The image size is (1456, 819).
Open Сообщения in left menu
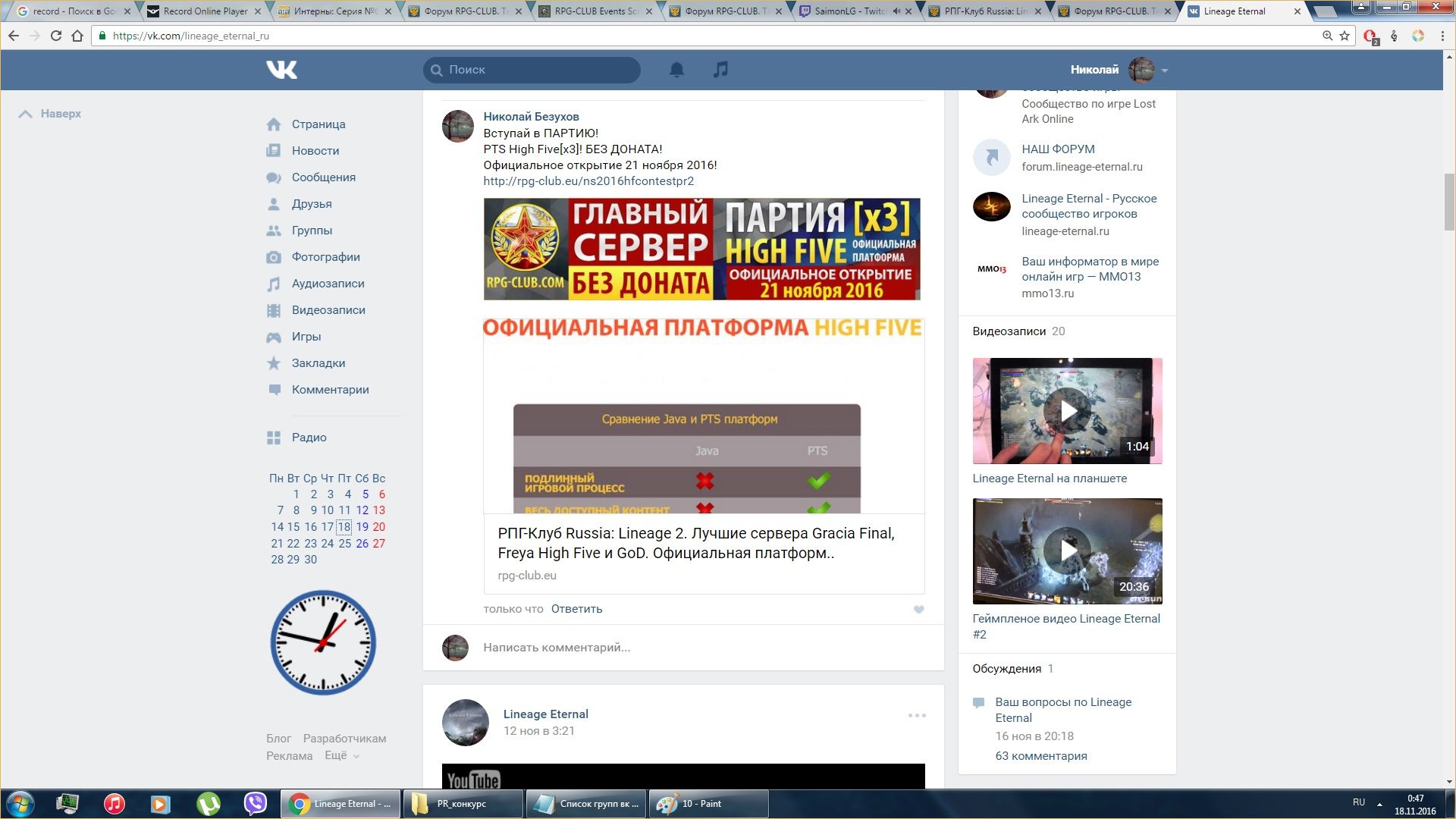323,177
